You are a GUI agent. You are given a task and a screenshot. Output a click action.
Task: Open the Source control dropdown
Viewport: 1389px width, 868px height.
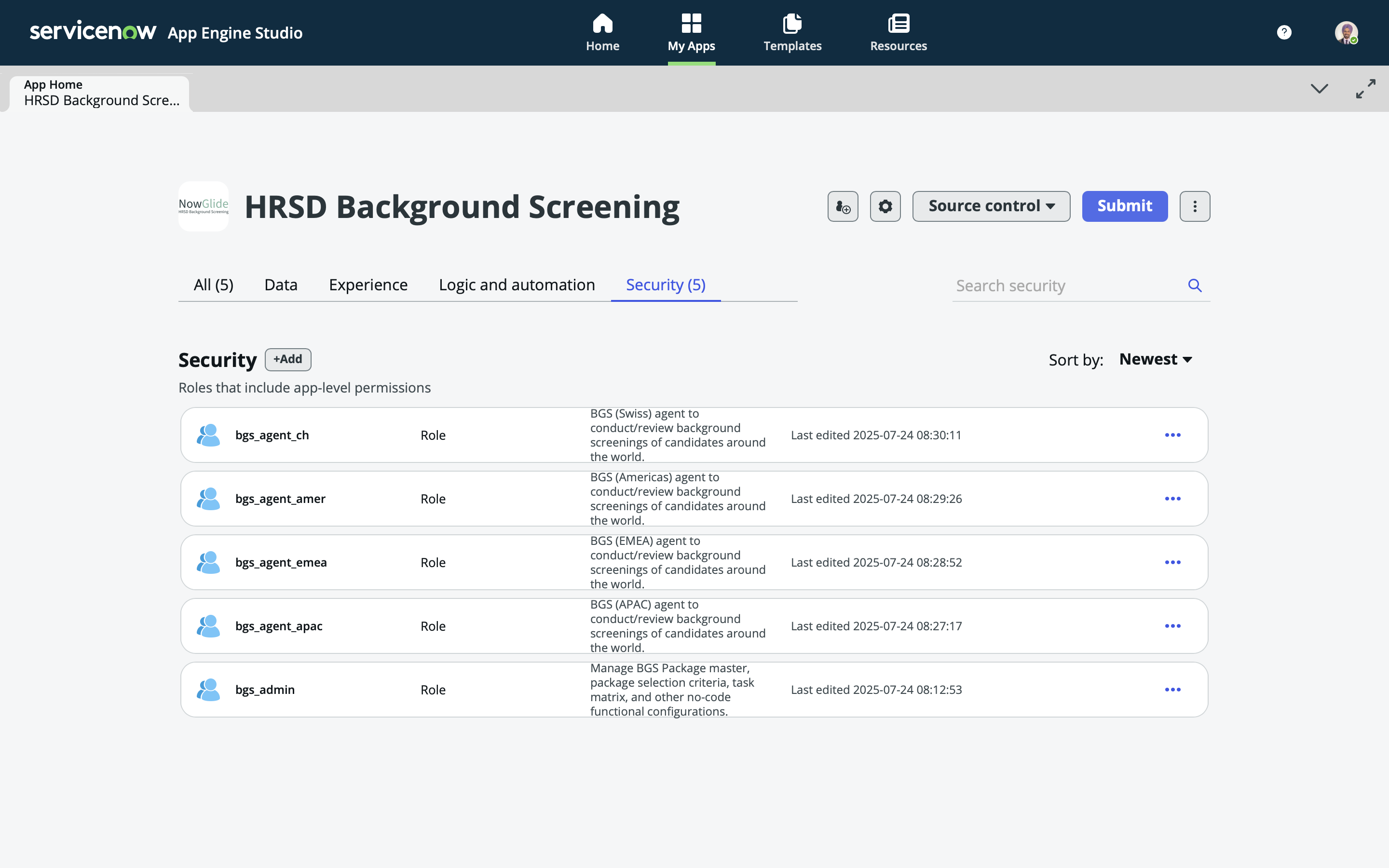[991, 206]
